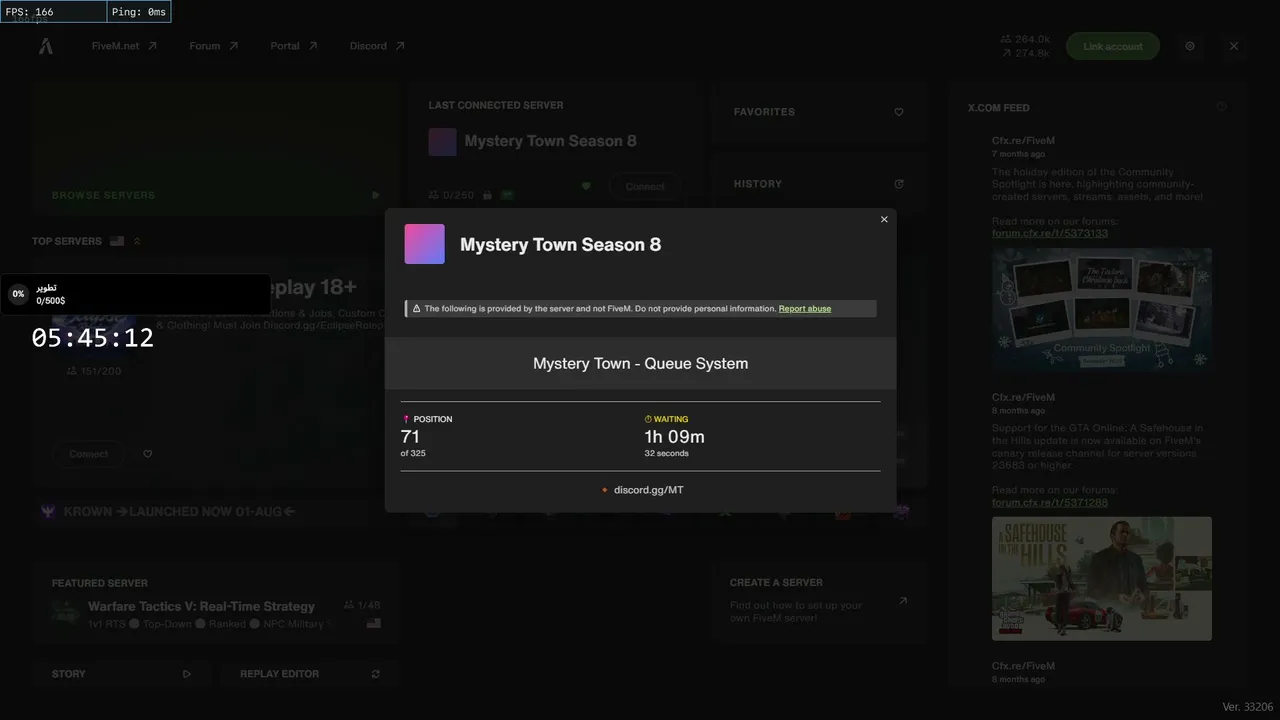Favorite the Eclipse Roleplay server heart
The width and height of the screenshot is (1280, 720).
click(x=148, y=454)
